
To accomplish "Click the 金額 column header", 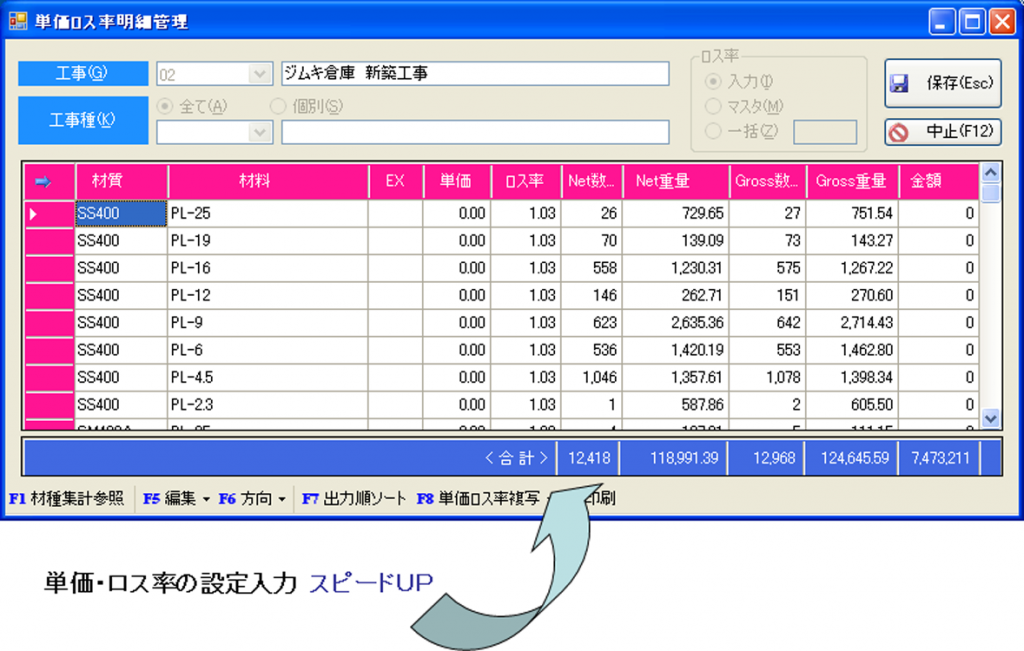I will tap(939, 181).
